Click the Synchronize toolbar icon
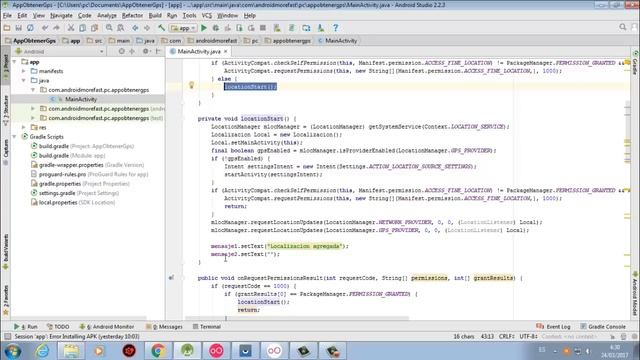The width and height of the screenshot is (640, 360). pyautogui.click(x=30, y=28)
